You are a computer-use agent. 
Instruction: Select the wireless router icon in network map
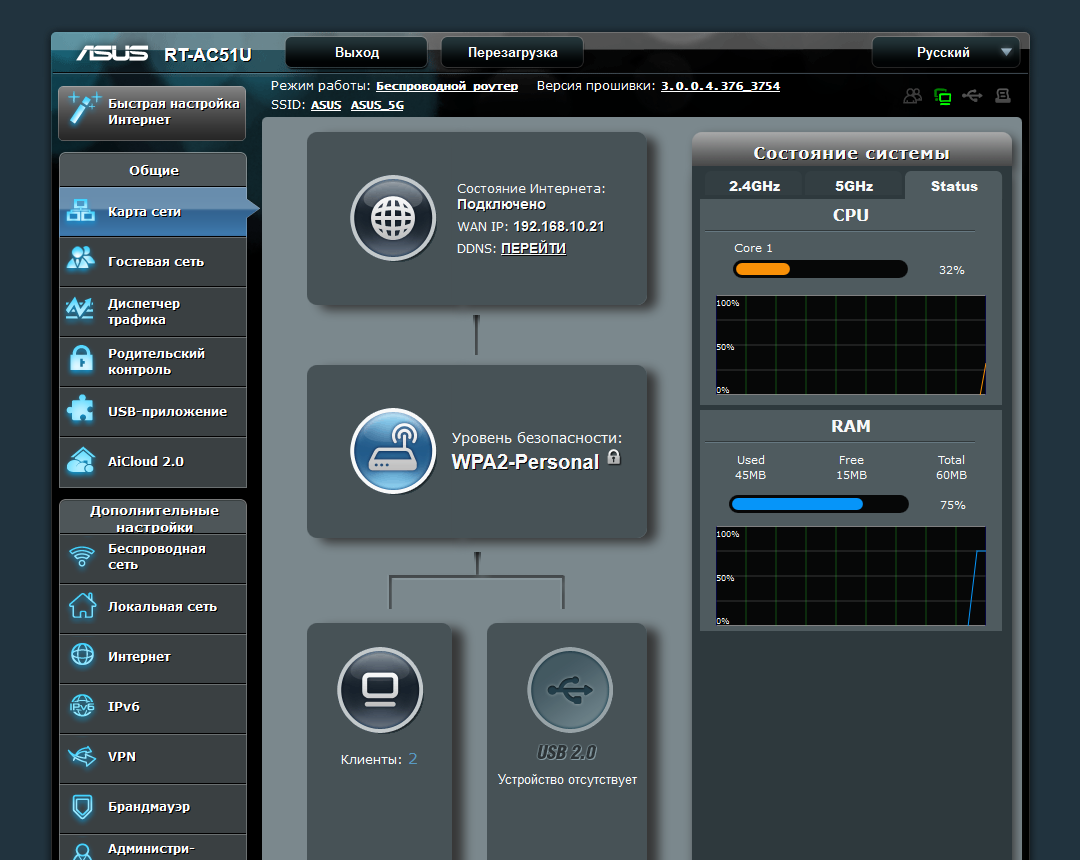(x=393, y=451)
